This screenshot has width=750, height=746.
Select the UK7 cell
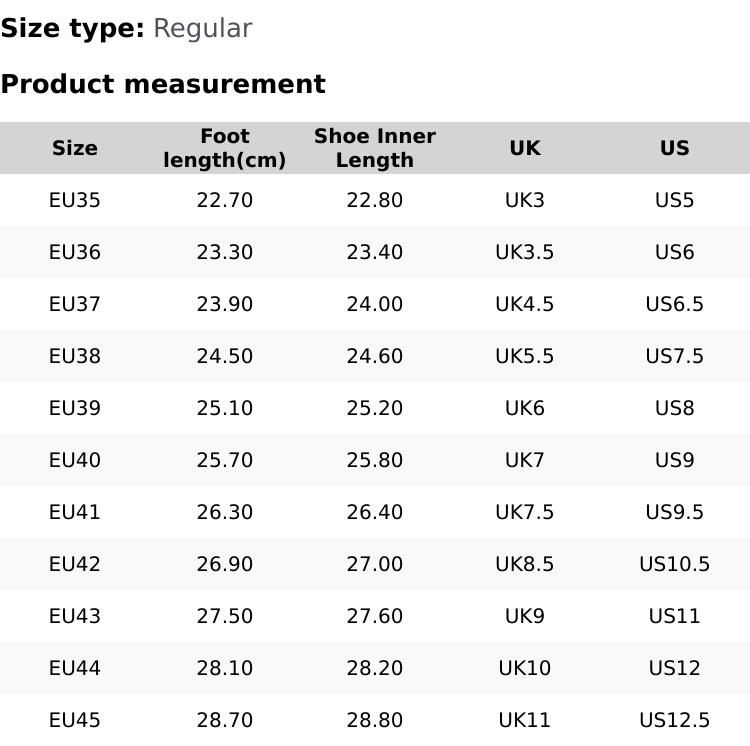tap(525, 460)
